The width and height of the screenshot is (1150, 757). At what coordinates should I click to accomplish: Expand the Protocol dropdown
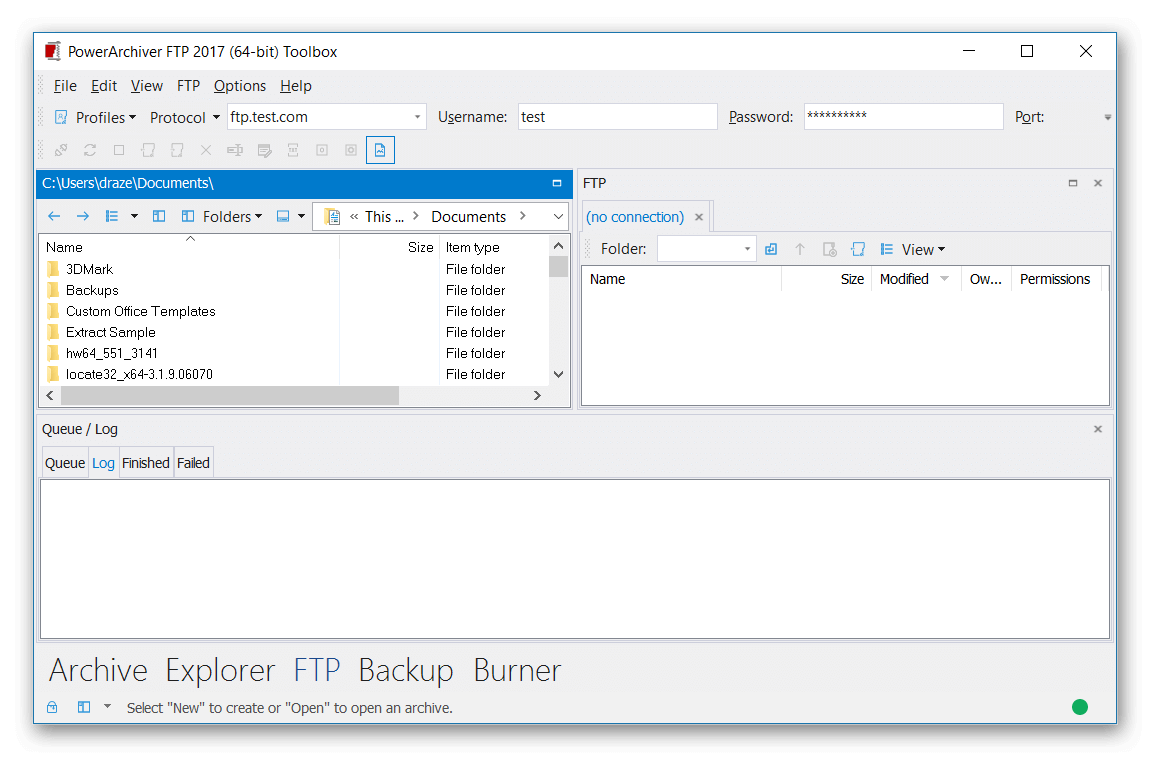184,117
